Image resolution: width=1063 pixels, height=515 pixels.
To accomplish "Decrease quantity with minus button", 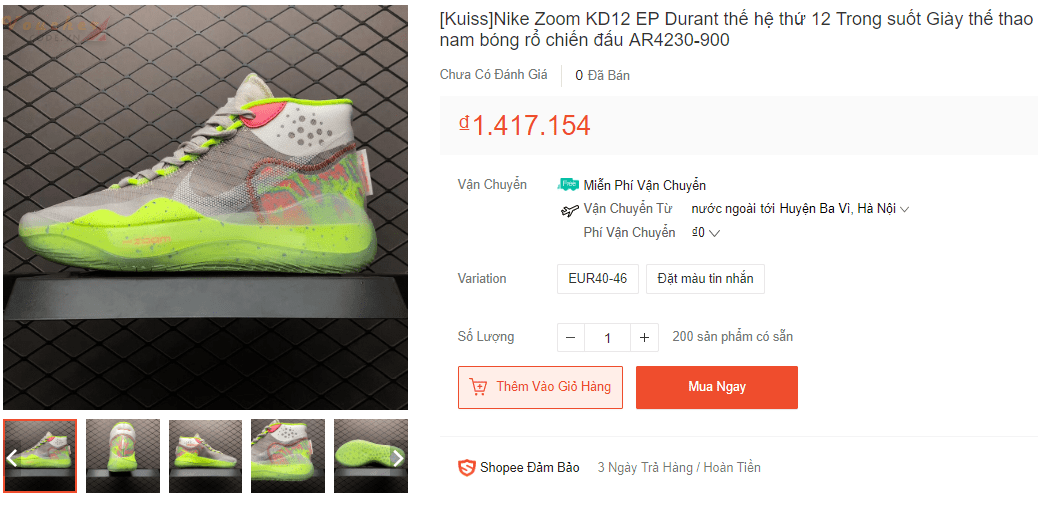I will (571, 337).
